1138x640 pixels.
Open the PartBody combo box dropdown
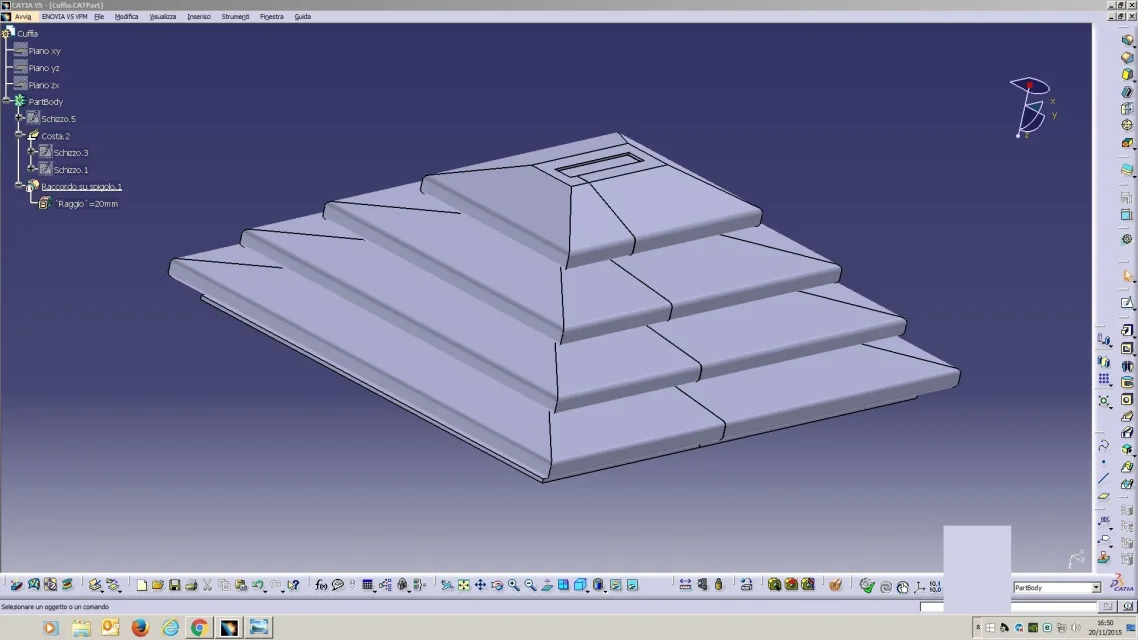click(1096, 588)
